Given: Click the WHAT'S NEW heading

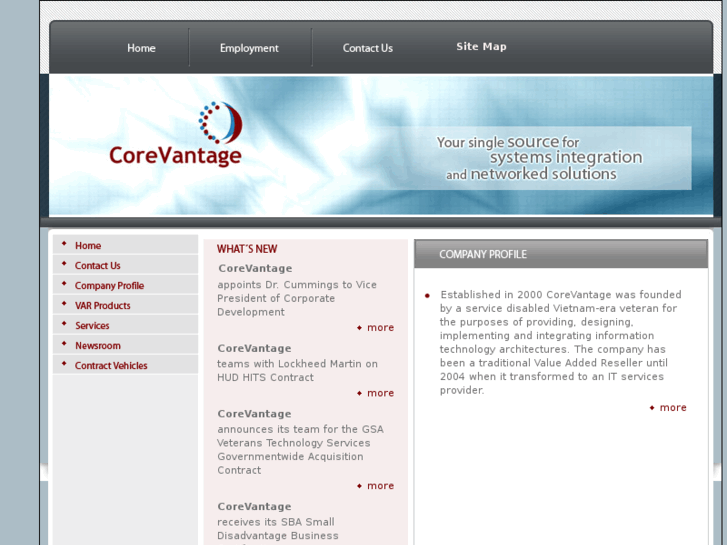Looking at the screenshot, I should pos(247,249).
